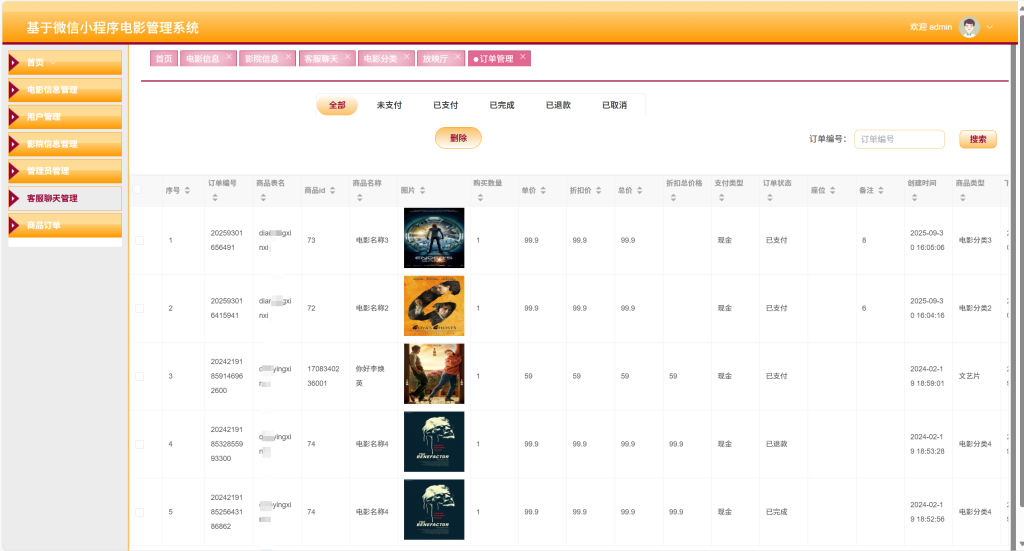Sort the 商品id column arrows

click(x=332, y=191)
